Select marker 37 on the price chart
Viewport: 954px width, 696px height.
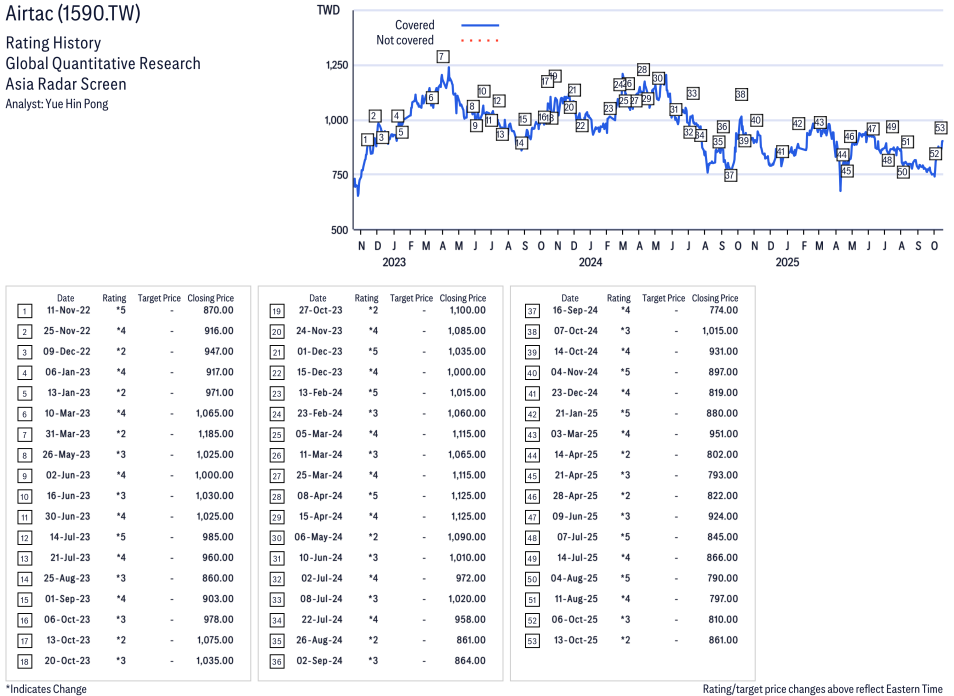(730, 175)
